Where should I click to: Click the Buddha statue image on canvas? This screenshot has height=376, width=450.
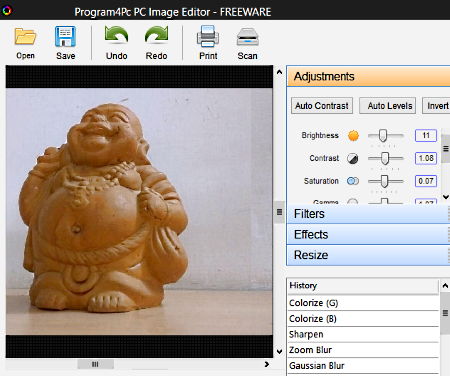point(104,208)
